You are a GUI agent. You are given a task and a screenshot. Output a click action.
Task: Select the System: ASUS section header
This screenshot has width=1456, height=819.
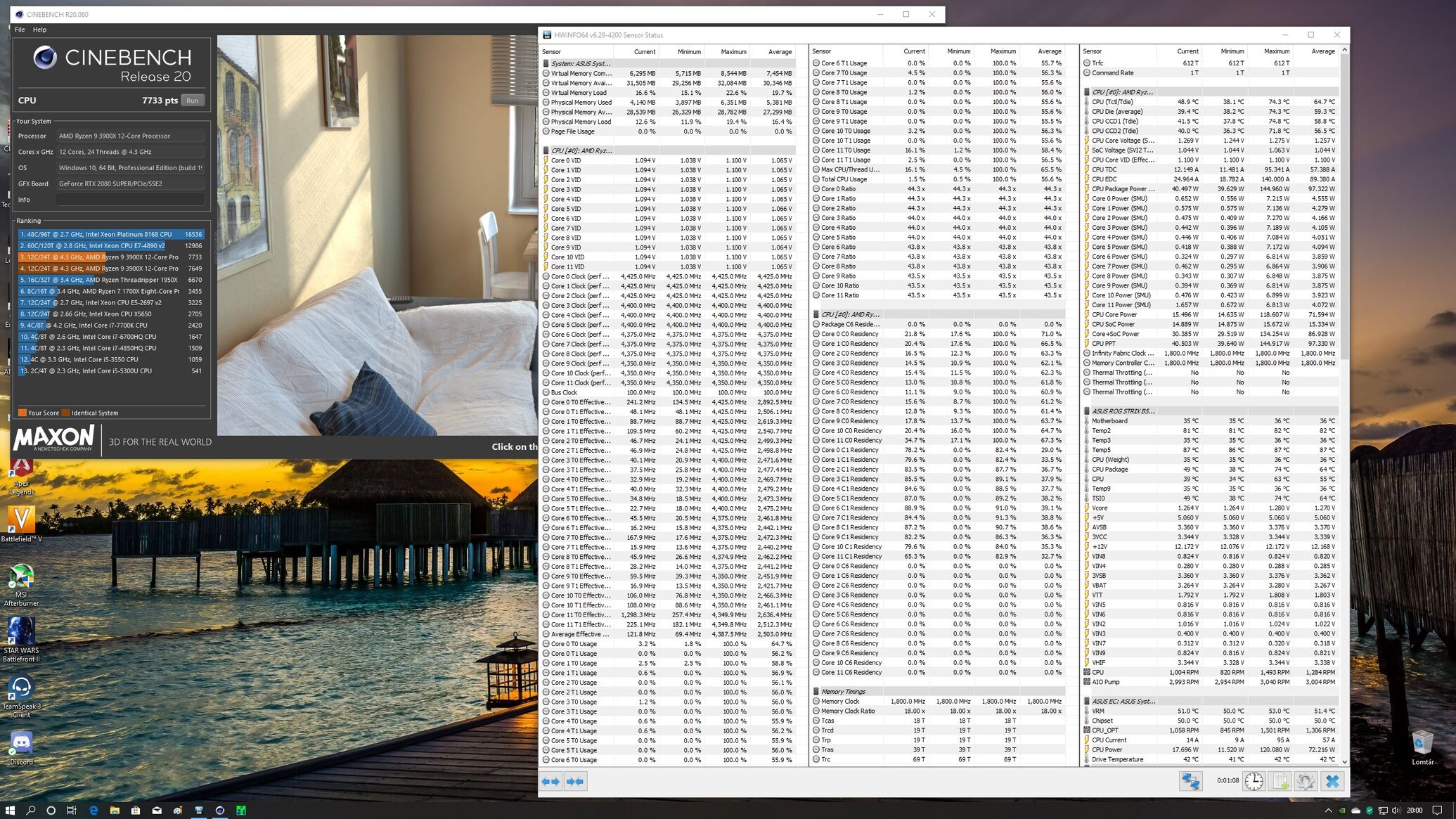pos(667,63)
